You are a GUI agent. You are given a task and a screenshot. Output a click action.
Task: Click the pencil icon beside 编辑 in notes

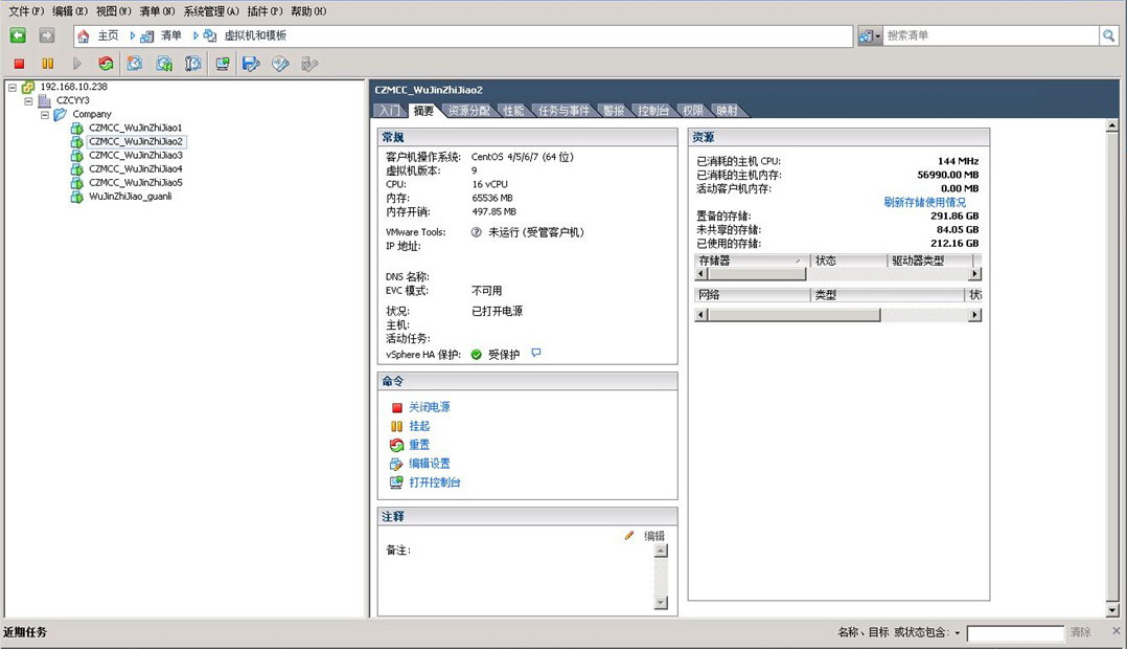(630, 535)
